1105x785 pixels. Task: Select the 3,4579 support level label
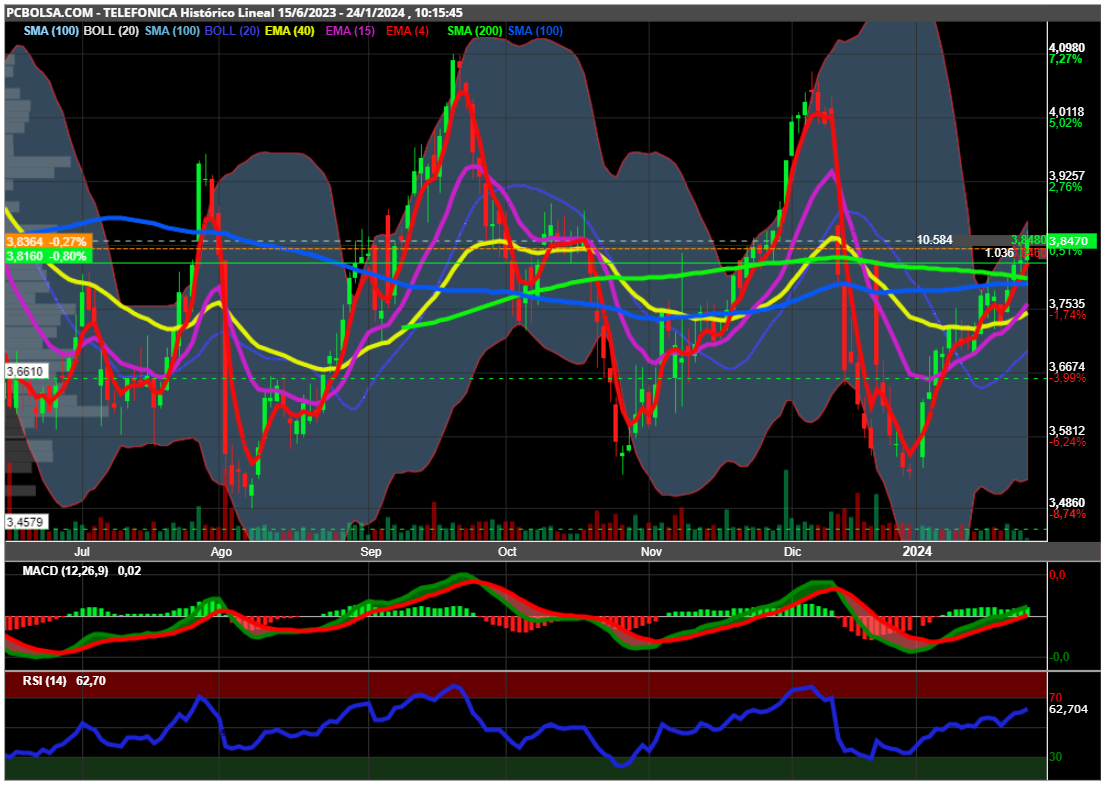pos(25,522)
